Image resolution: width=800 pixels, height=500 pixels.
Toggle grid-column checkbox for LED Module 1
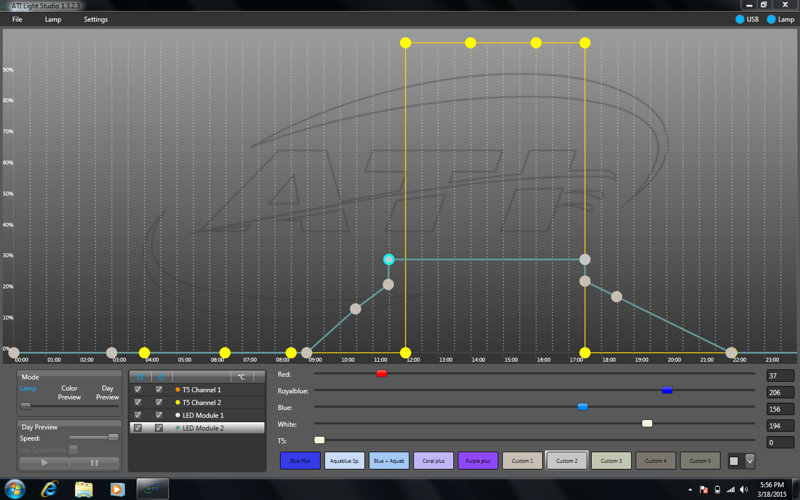tap(138, 415)
